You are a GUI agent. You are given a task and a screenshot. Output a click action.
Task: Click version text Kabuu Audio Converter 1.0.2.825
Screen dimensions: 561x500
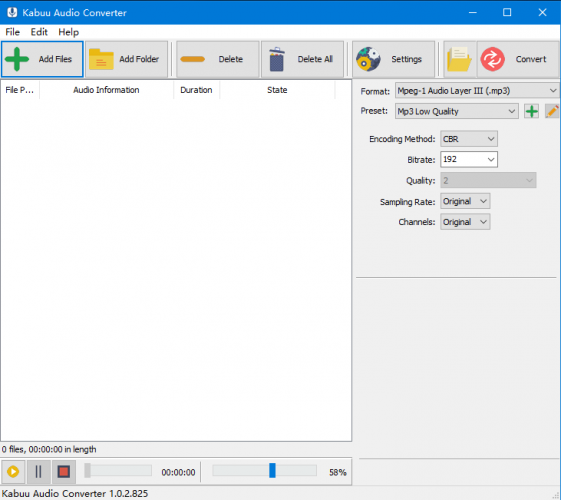click(75, 494)
